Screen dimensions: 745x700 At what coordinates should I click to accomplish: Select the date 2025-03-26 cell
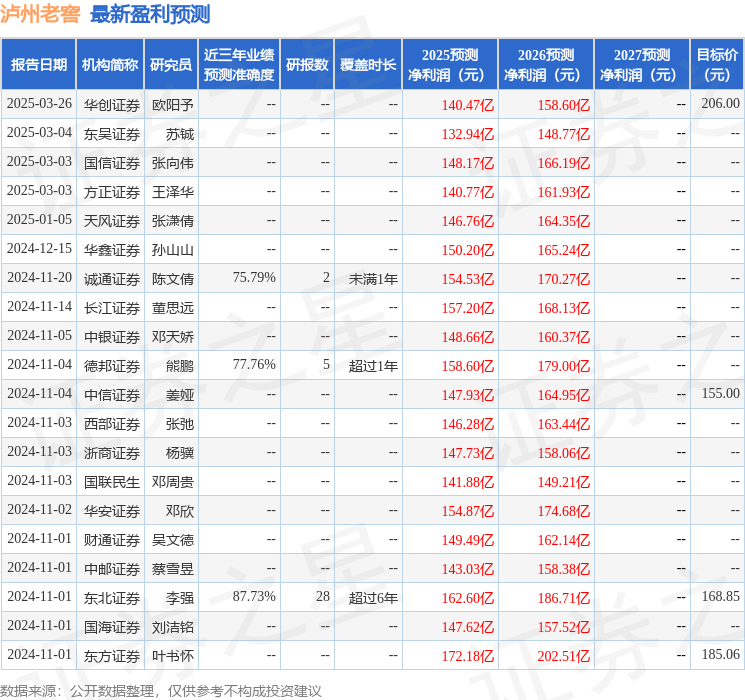point(39,104)
